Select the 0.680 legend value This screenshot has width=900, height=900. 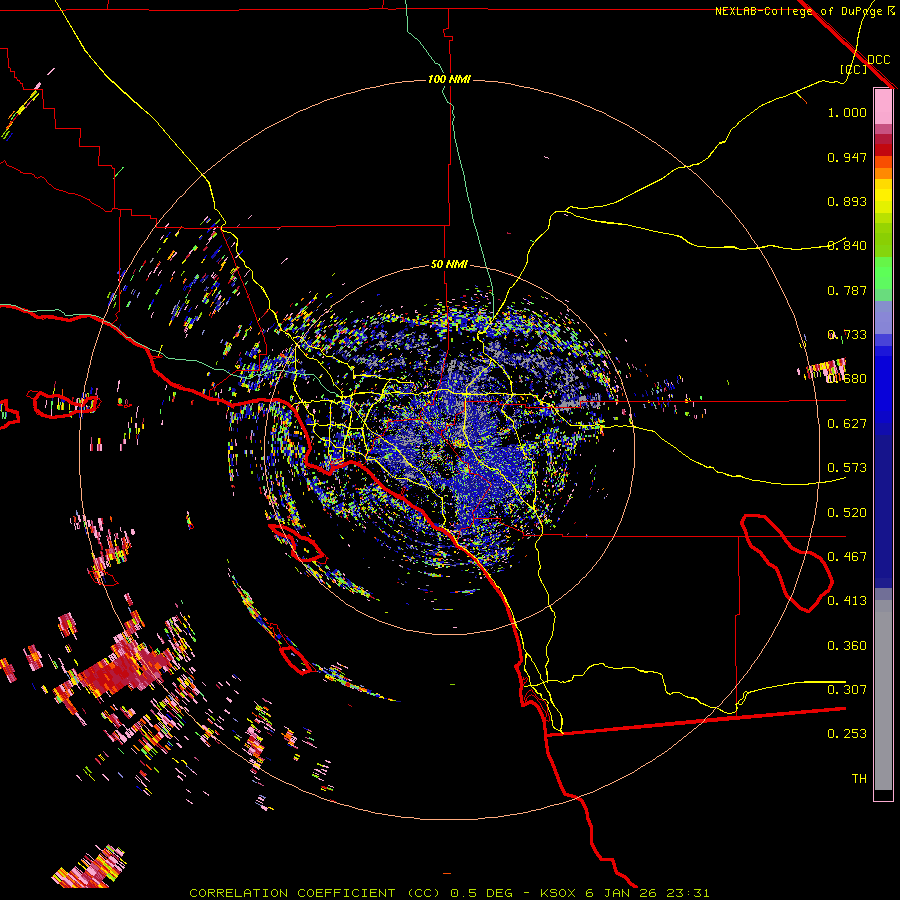pyautogui.click(x=847, y=379)
